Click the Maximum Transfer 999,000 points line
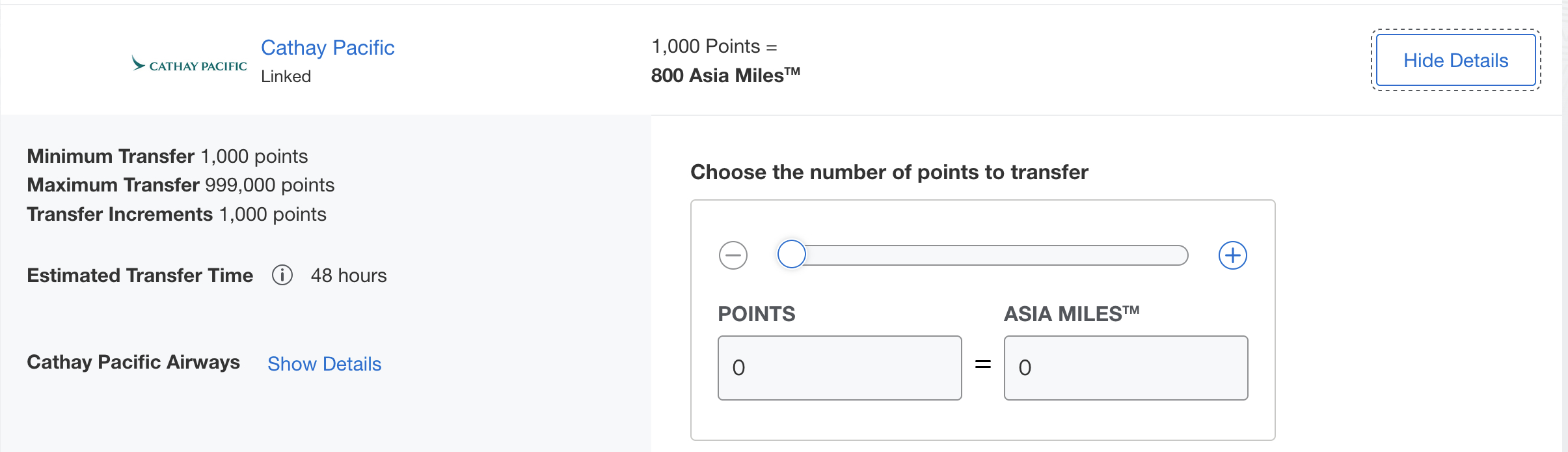Screen dimensions: 1568x452 pos(181,185)
